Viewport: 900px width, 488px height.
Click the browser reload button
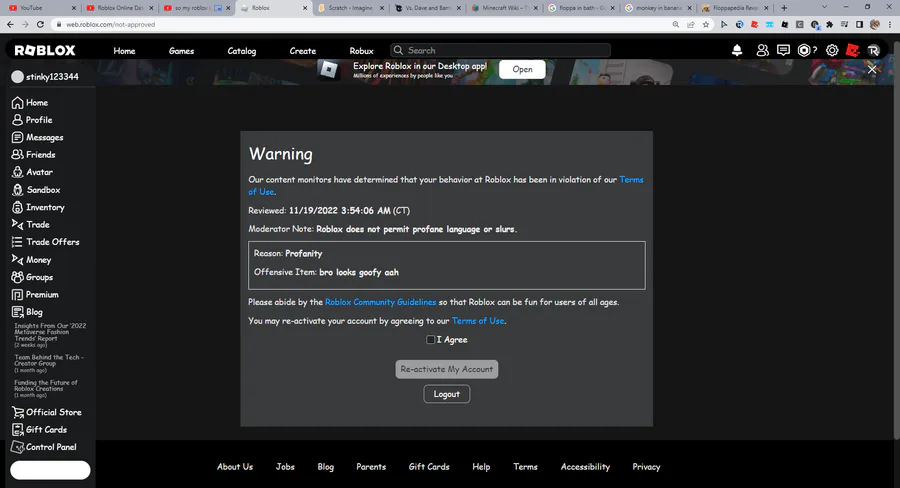point(40,25)
